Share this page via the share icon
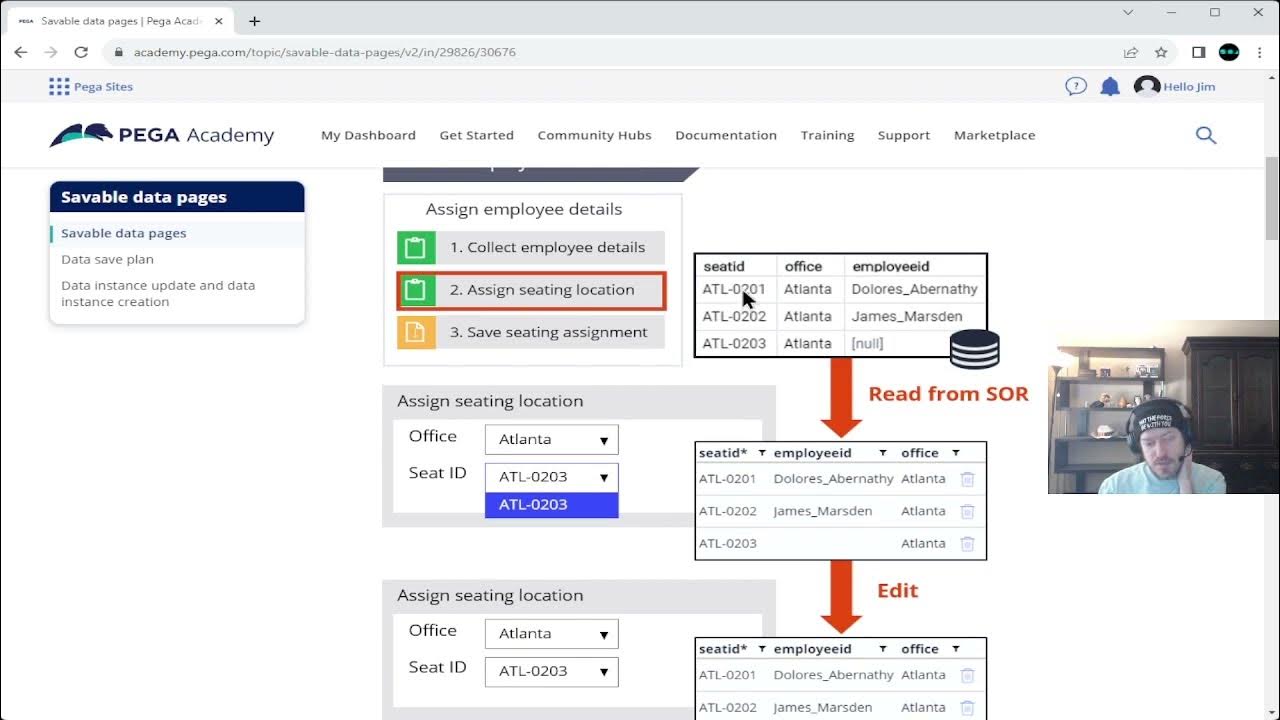1280x720 pixels. (x=1131, y=52)
